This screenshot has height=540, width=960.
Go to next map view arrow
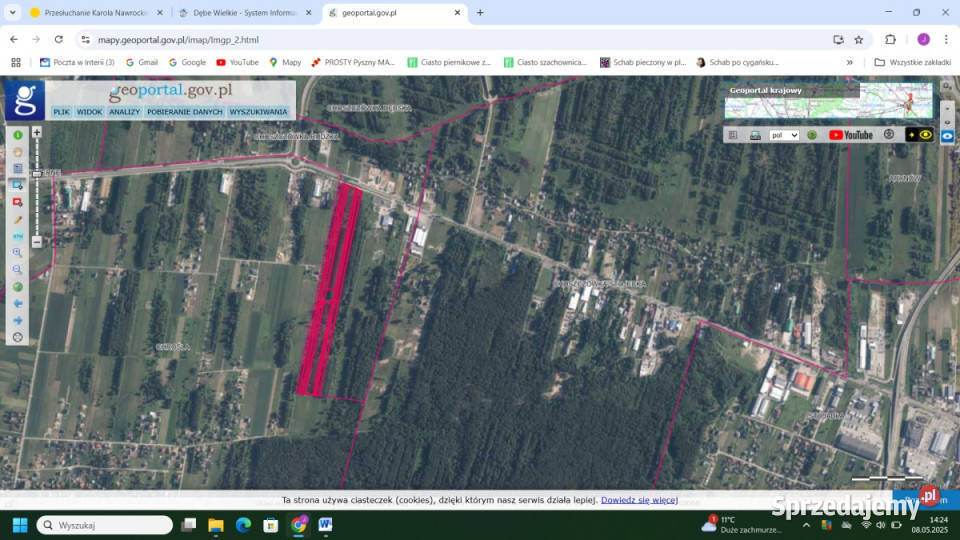coord(17,320)
